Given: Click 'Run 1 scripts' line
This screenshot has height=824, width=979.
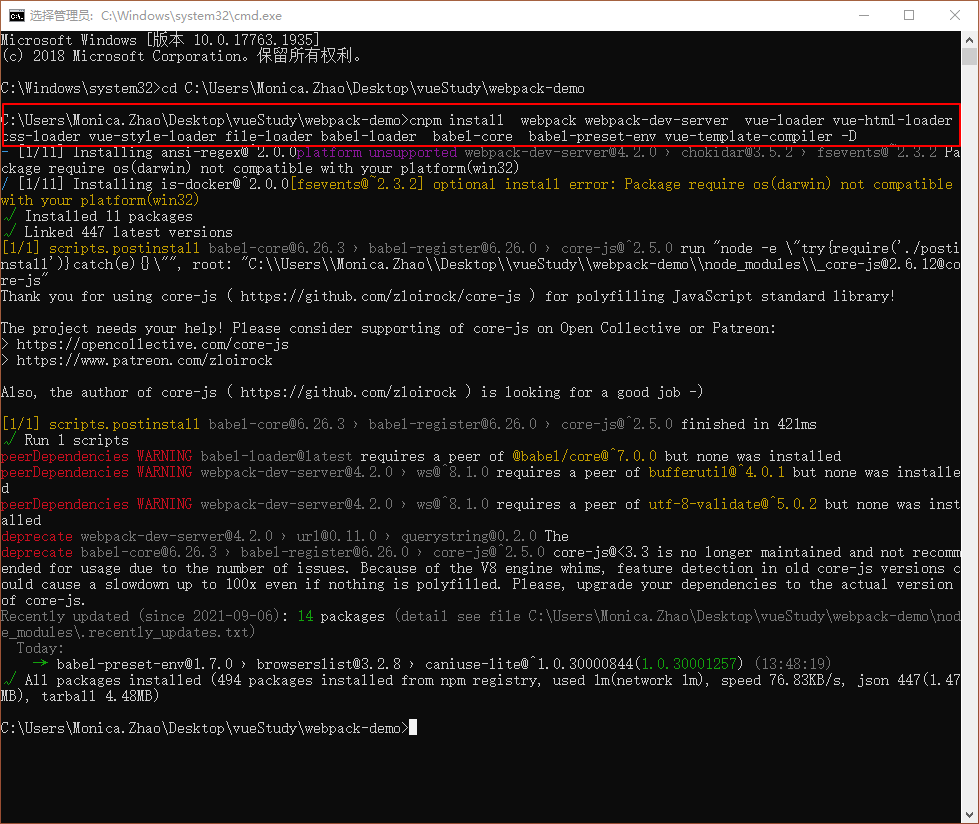Looking at the screenshot, I should 65,440.
